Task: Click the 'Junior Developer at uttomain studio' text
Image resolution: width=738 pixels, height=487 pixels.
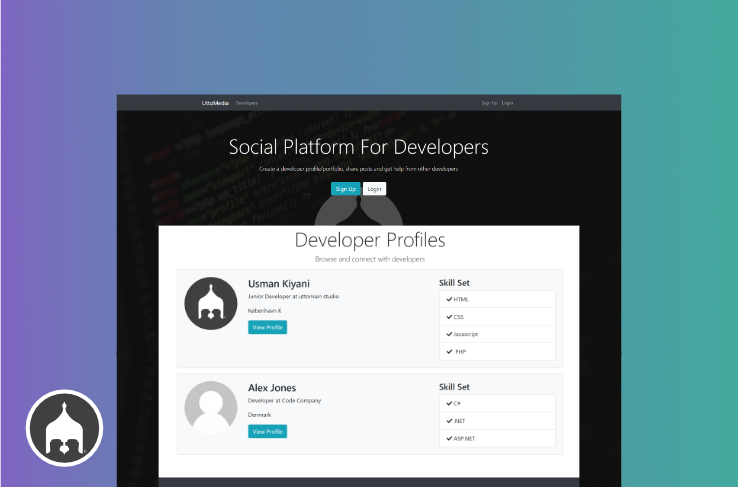Action: coord(293,296)
